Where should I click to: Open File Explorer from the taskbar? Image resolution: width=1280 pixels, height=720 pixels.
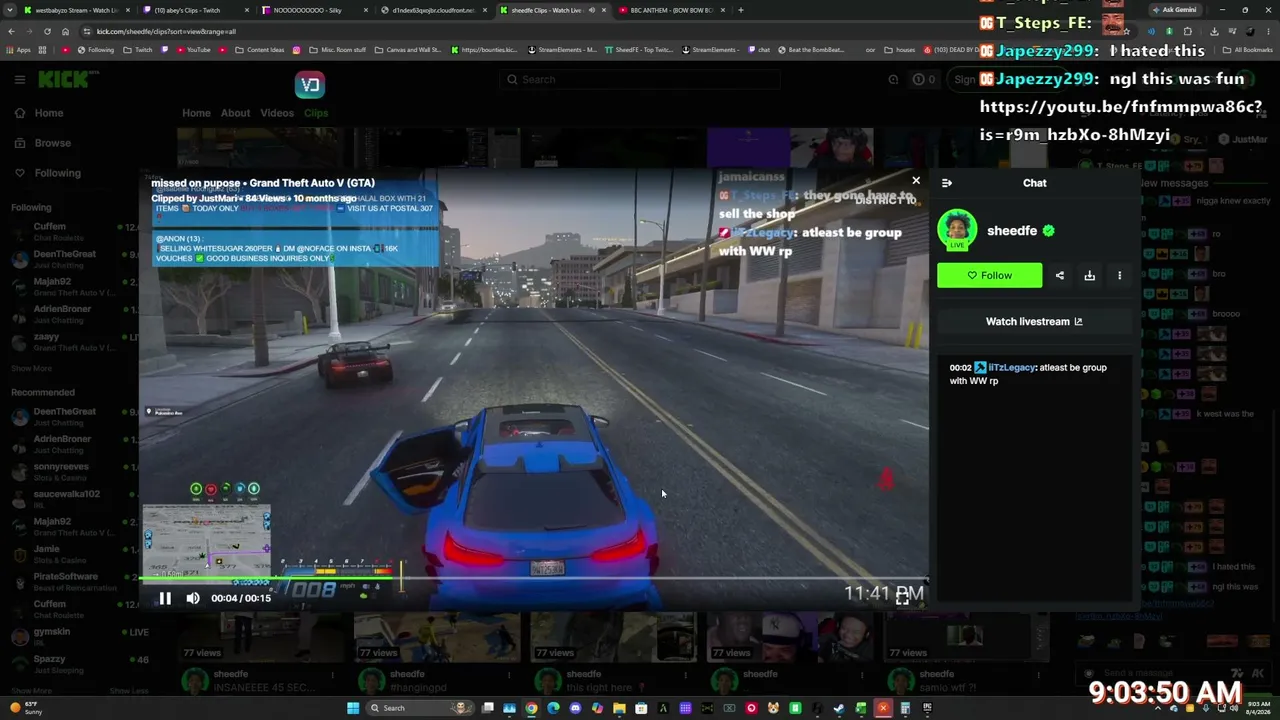point(619,708)
